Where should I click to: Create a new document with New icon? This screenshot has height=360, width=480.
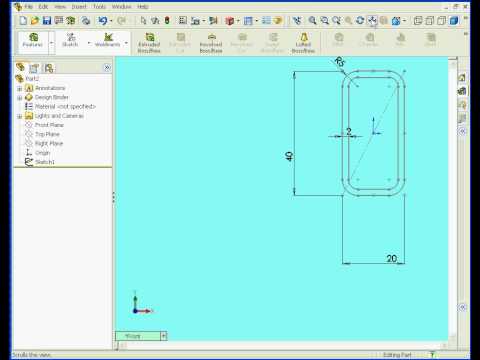tap(23, 21)
